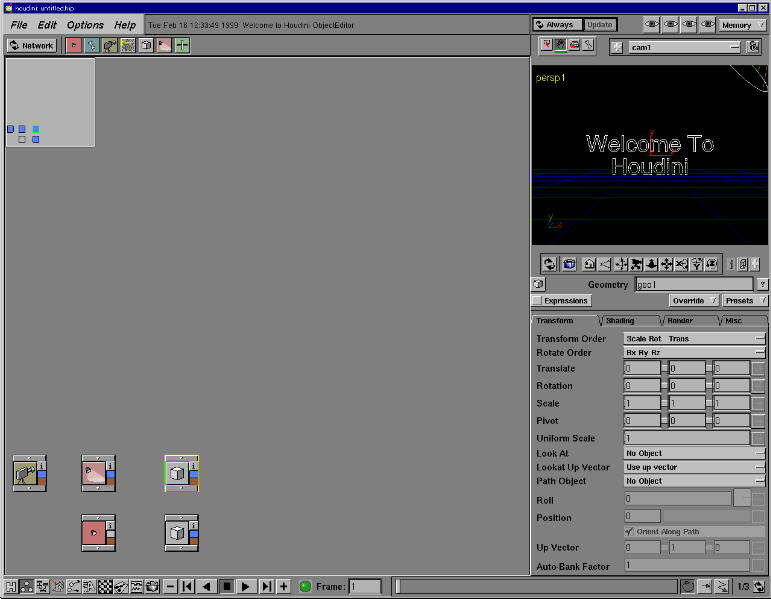Select the green crosshair toolbar icon
Screen dimensions: 771x599
click(182, 45)
